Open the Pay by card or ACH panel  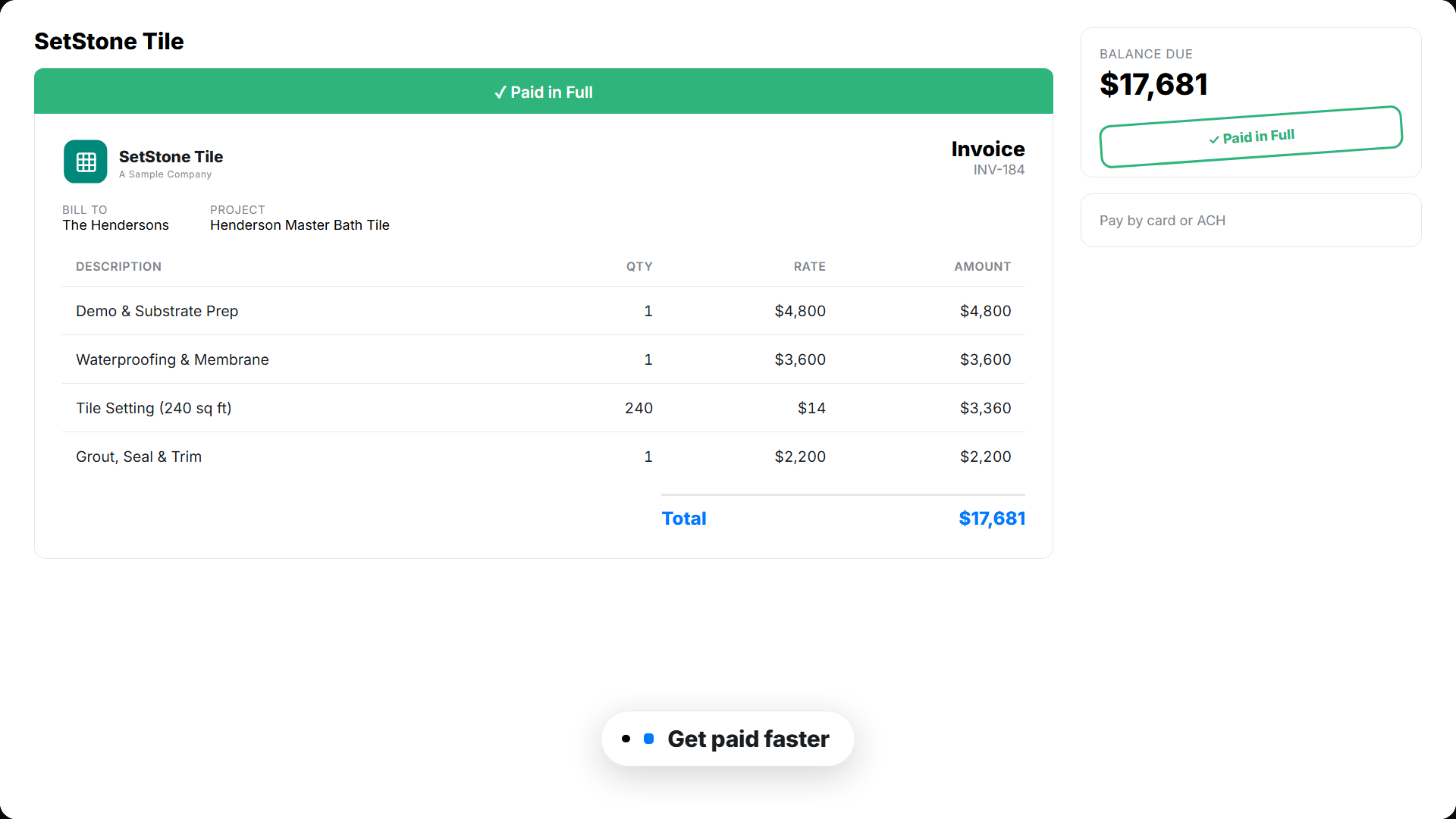pos(1251,221)
